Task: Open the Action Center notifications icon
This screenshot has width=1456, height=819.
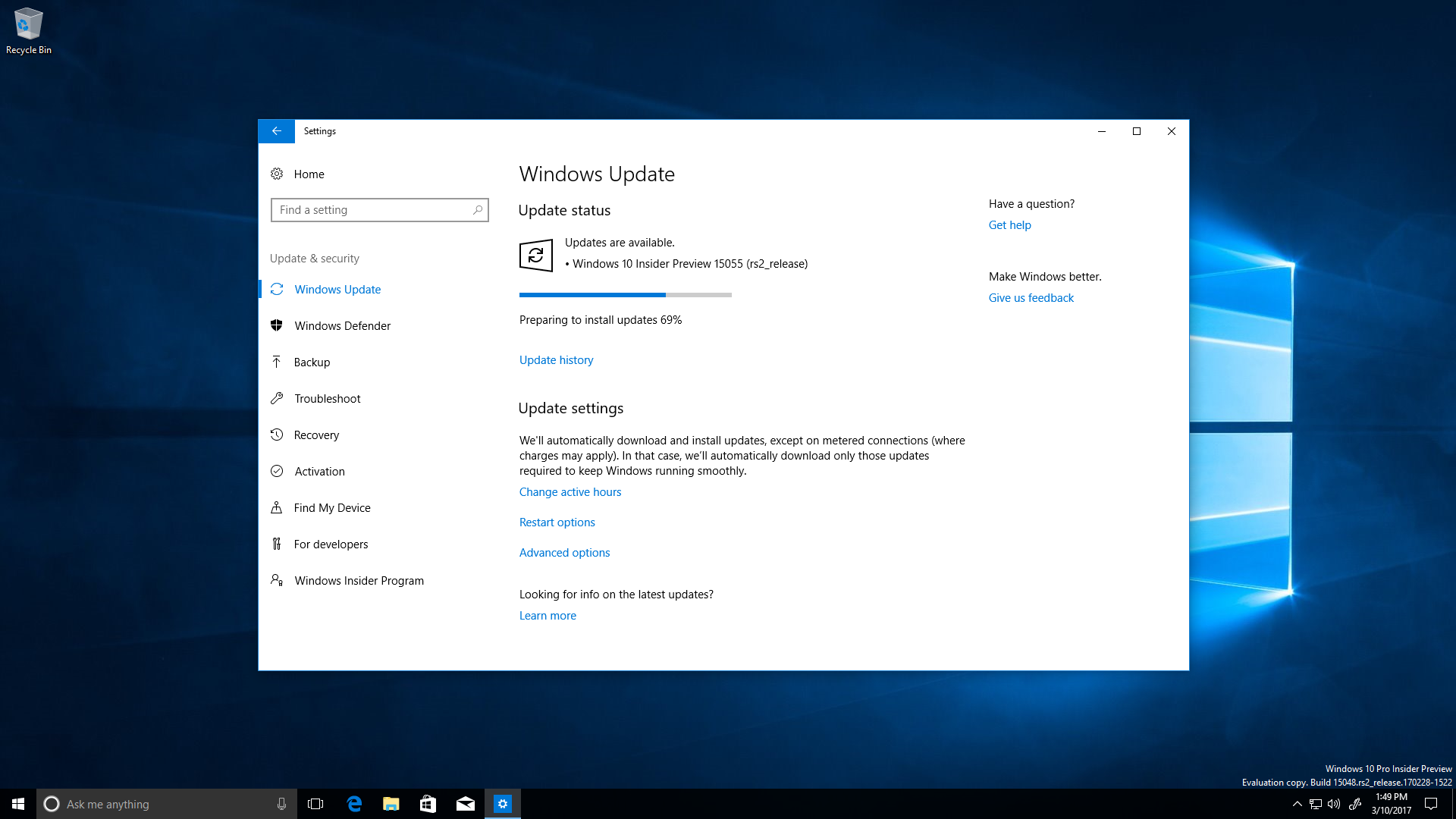Action: point(1431,804)
